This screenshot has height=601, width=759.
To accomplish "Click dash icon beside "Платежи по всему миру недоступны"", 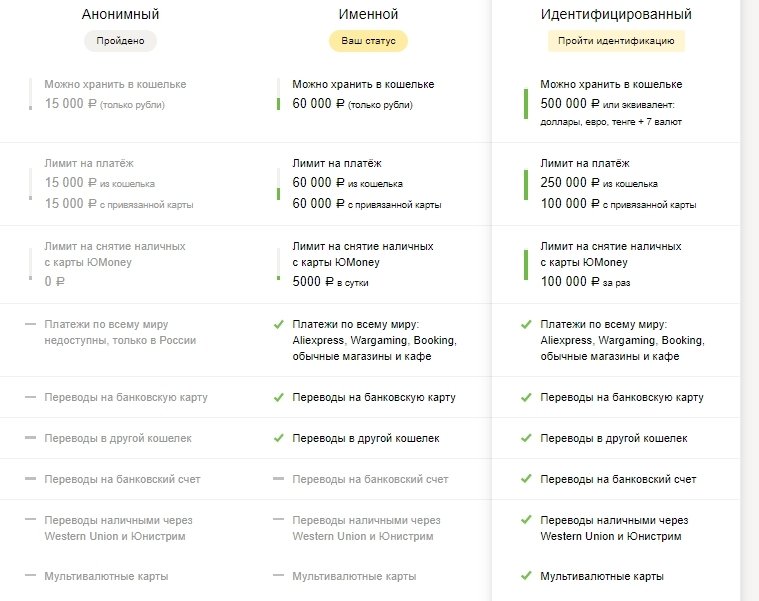I will [30, 325].
